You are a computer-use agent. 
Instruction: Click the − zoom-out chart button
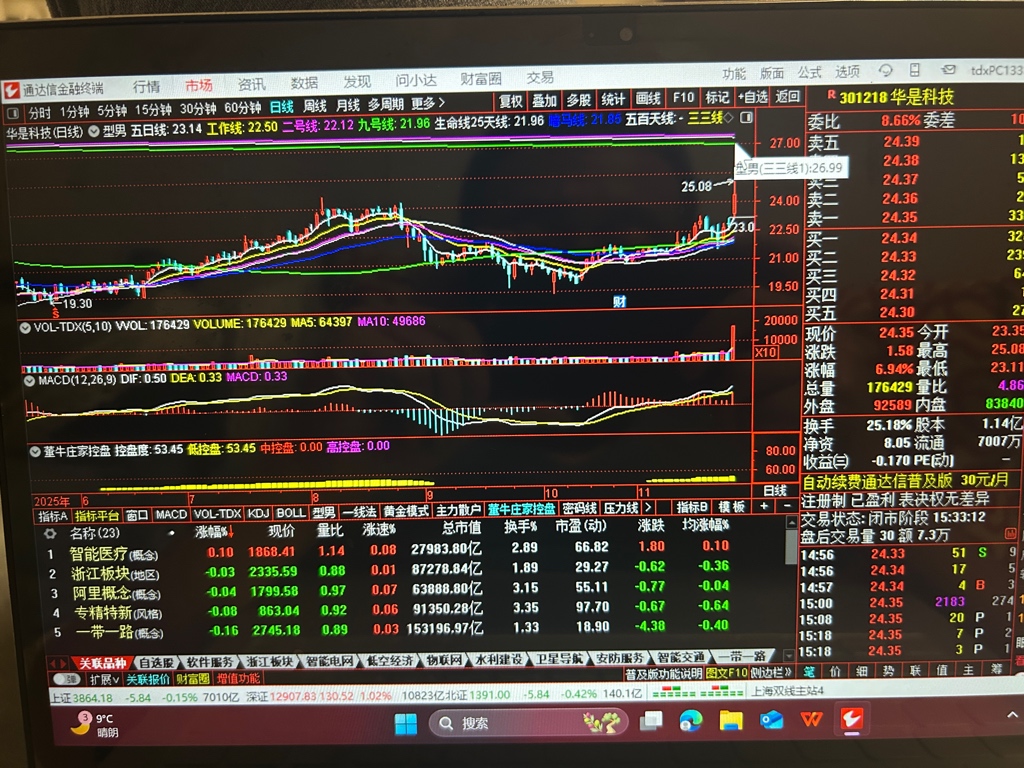(787, 506)
